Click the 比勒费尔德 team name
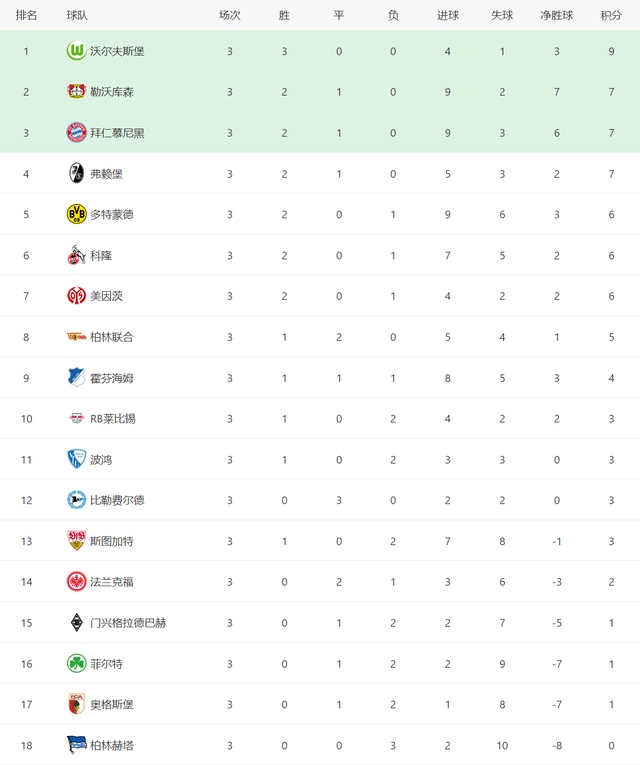640x765 pixels. coord(117,500)
